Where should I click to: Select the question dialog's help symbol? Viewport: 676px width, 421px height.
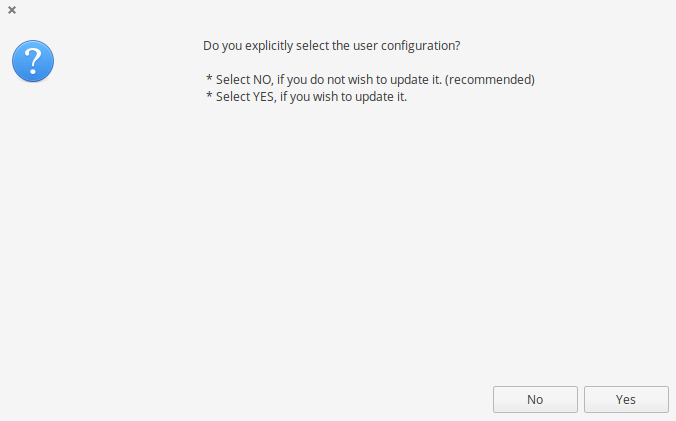tap(33, 62)
